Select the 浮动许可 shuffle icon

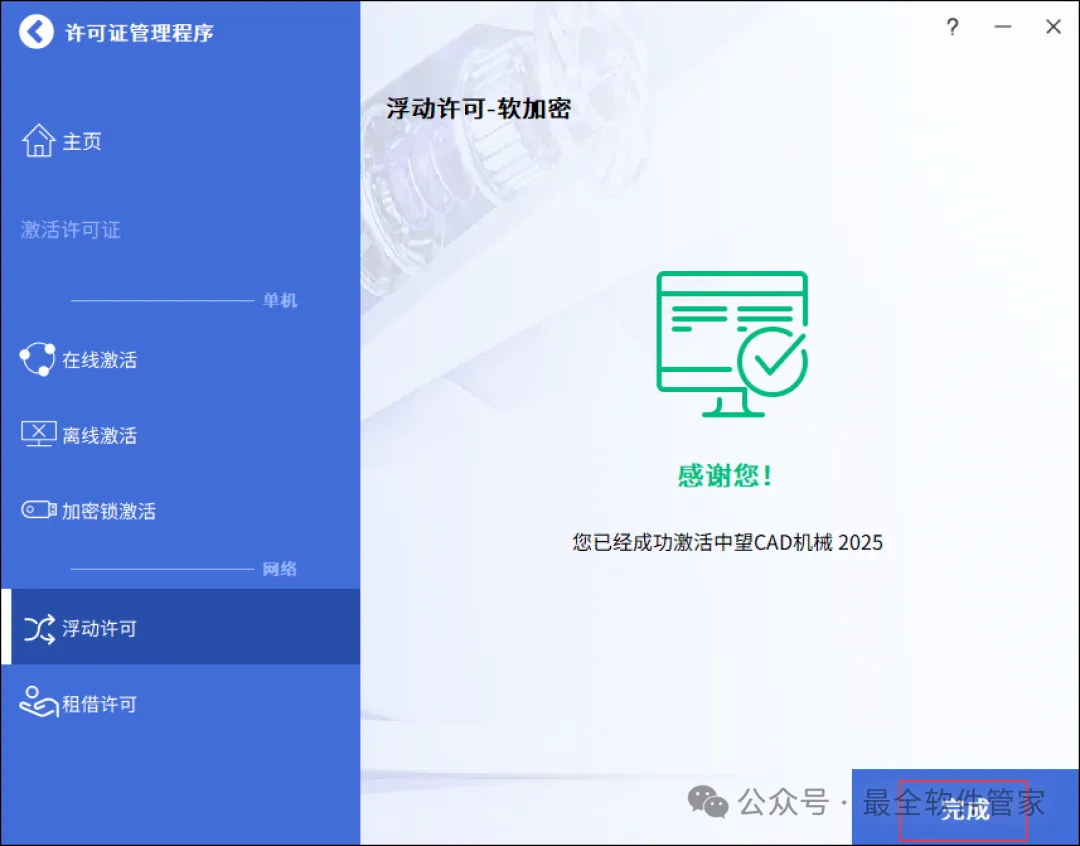click(39, 628)
